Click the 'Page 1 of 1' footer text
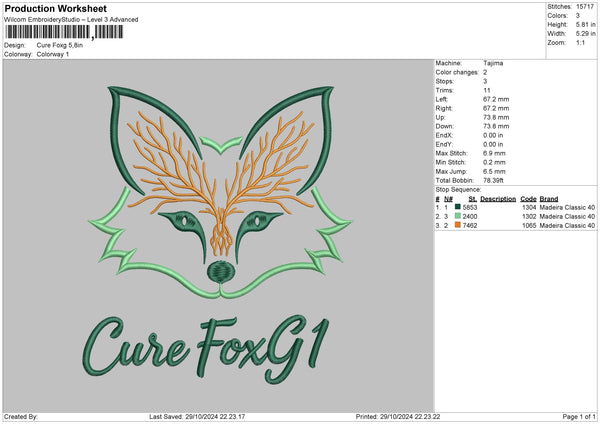This screenshot has height=424, width=600. [x=574, y=417]
